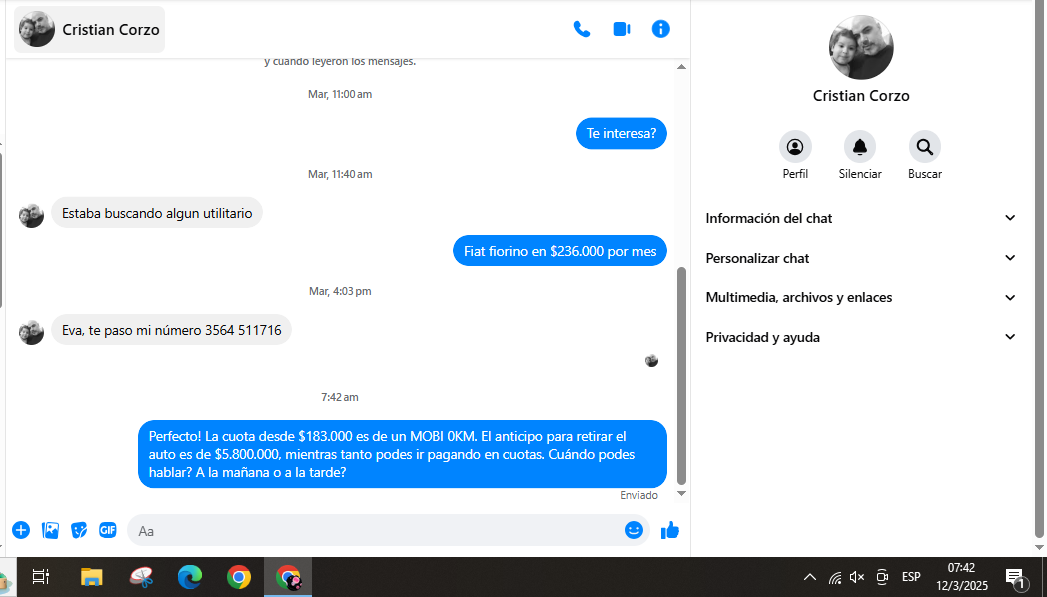
Task: Start a voice call with Cristian Corzo
Action: pyautogui.click(x=582, y=29)
